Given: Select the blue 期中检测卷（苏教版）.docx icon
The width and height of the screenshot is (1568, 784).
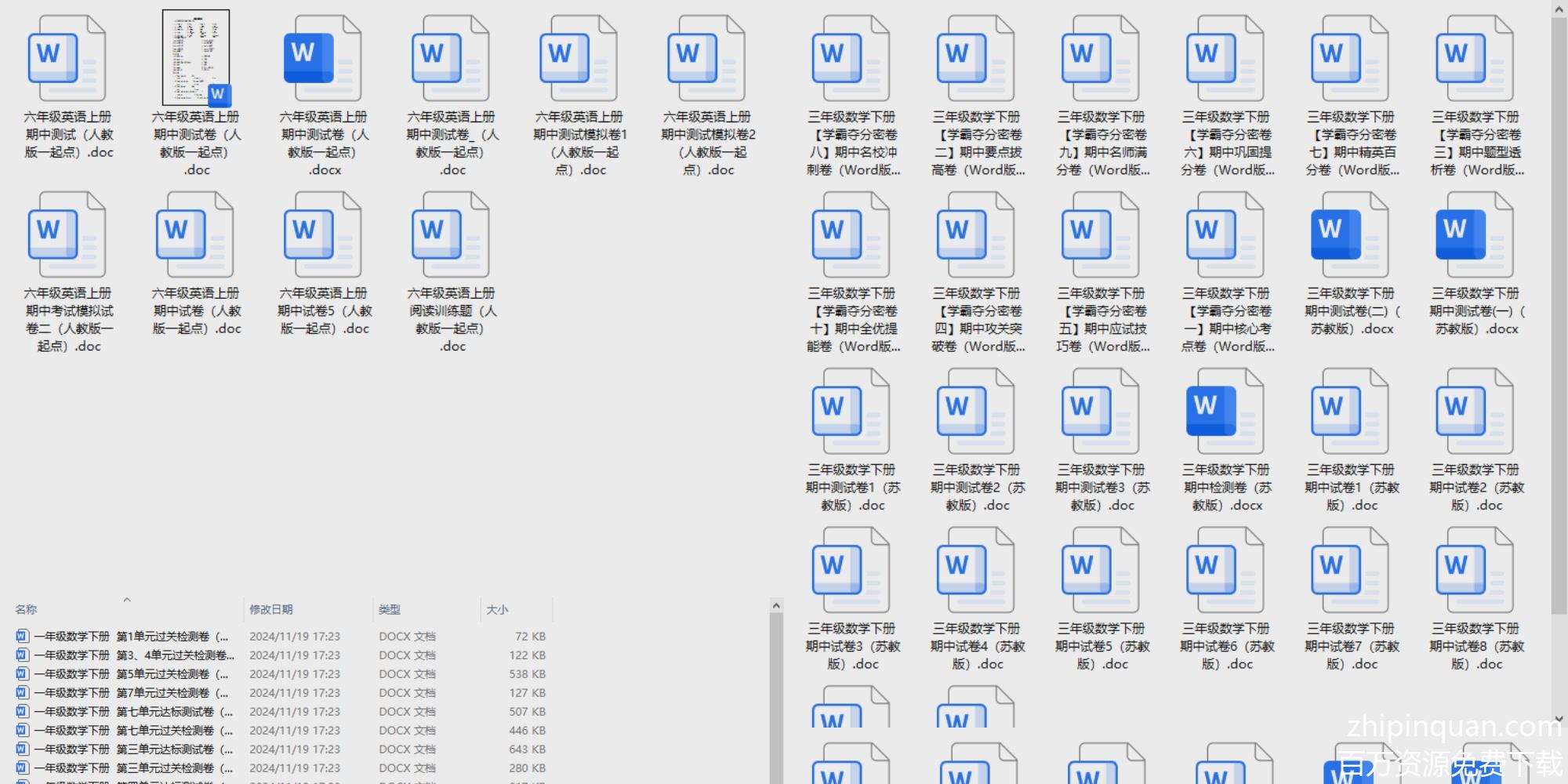Looking at the screenshot, I should tap(1225, 412).
